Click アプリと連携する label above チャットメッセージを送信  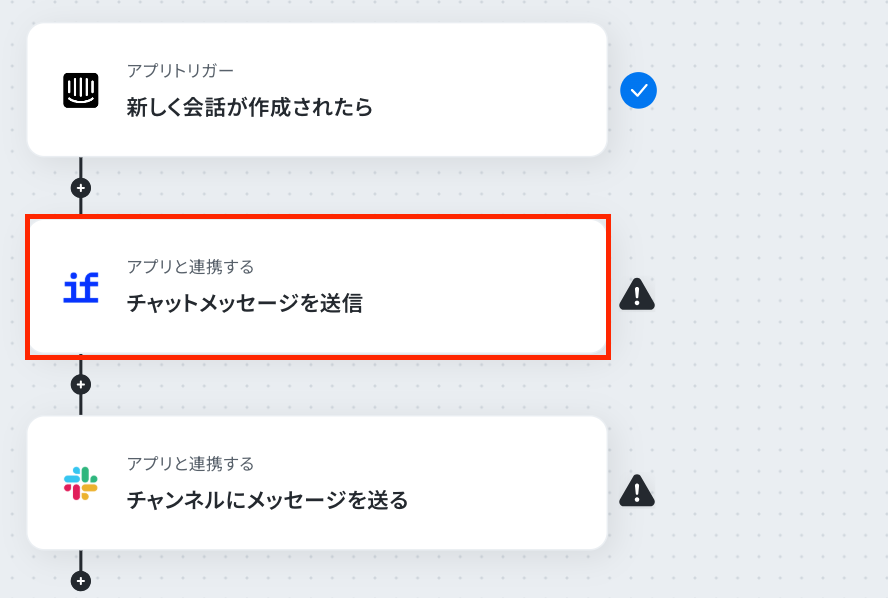click(x=190, y=267)
